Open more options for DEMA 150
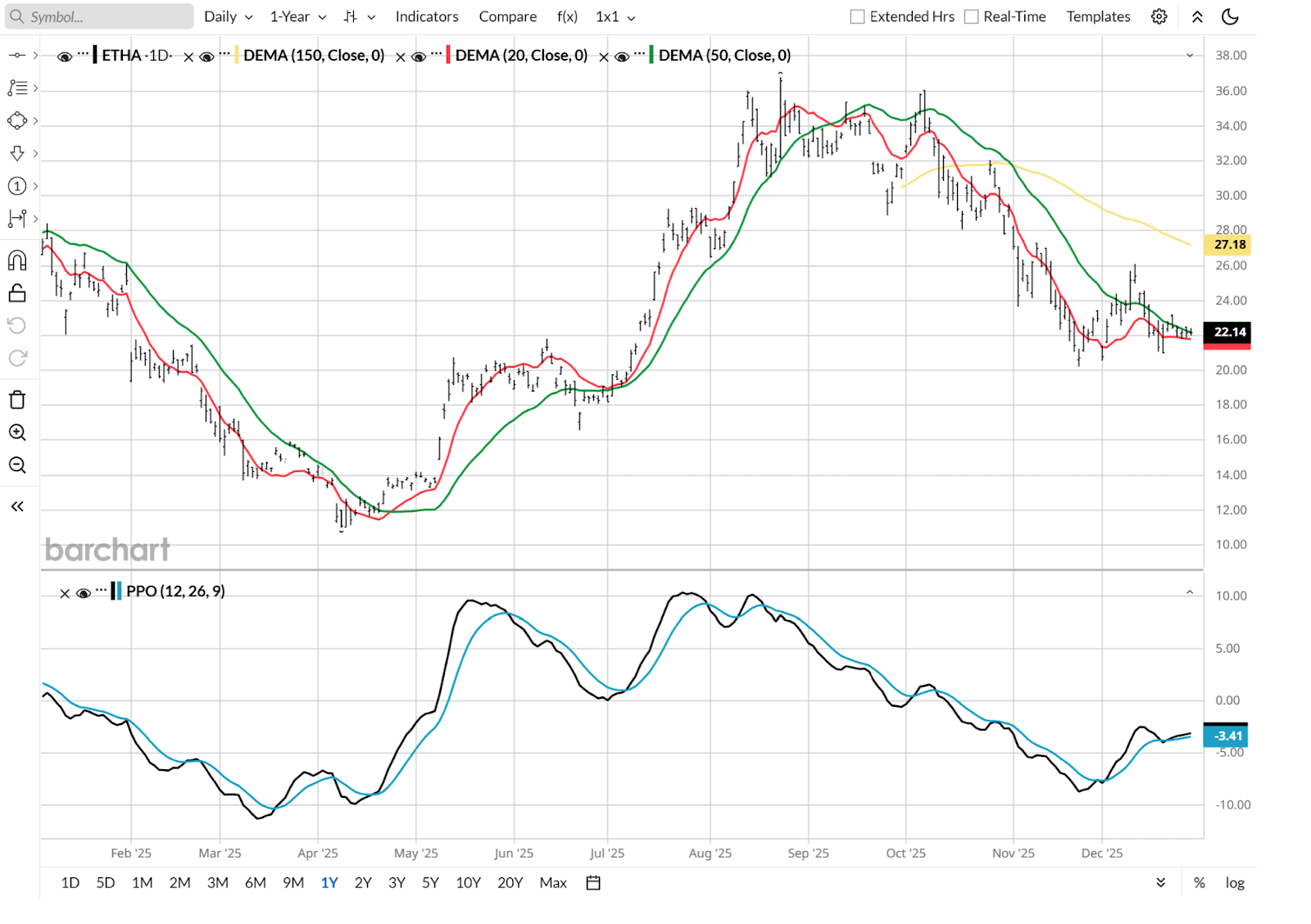 pyautogui.click(x=225, y=54)
